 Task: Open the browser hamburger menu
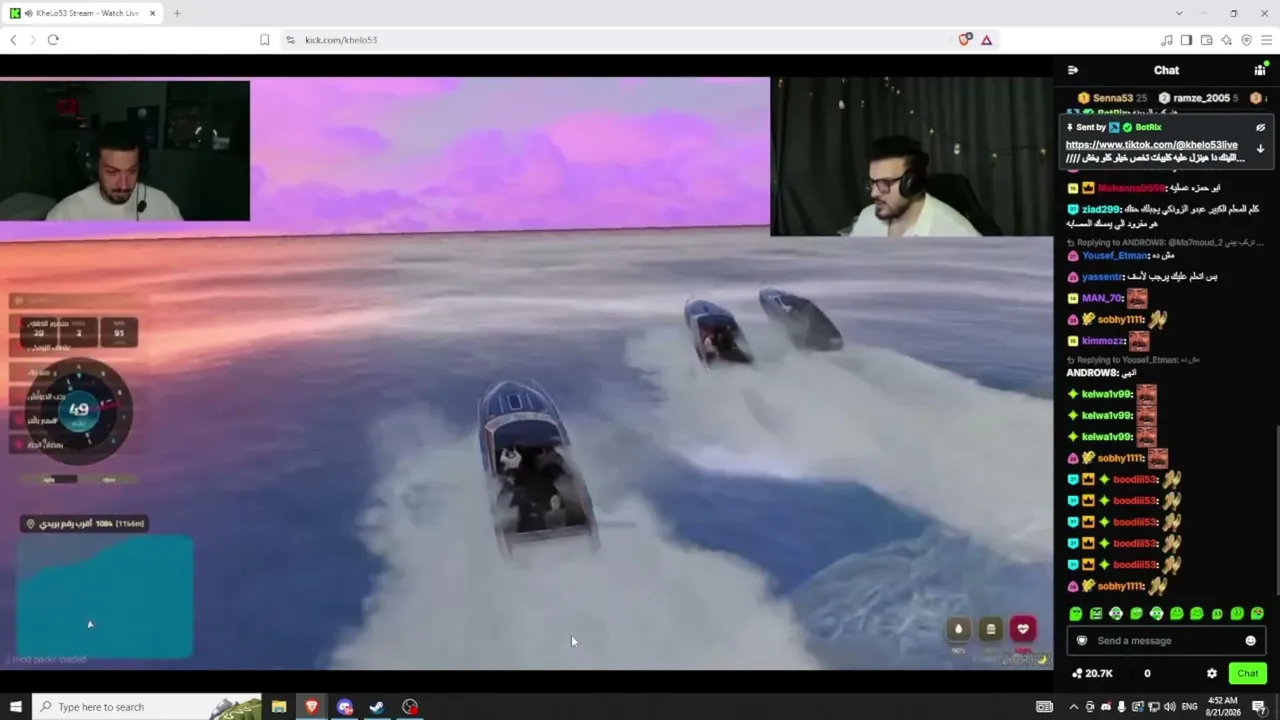tap(1266, 40)
